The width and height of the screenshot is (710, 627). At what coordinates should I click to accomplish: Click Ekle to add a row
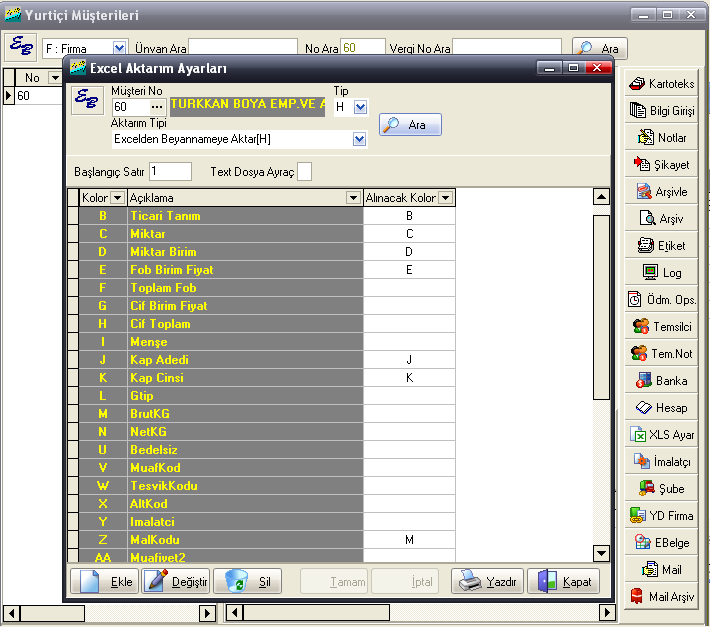pyautogui.click(x=105, y=581)
